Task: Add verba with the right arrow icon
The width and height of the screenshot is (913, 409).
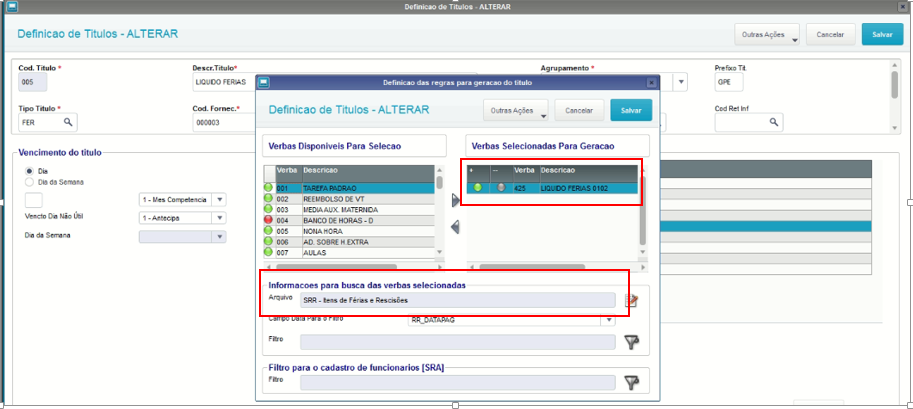Action: point(455,200)
